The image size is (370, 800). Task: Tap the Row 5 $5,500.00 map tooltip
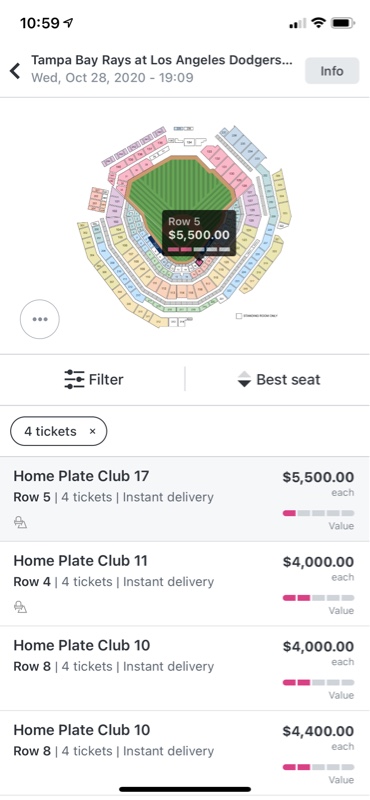(199, 233)
